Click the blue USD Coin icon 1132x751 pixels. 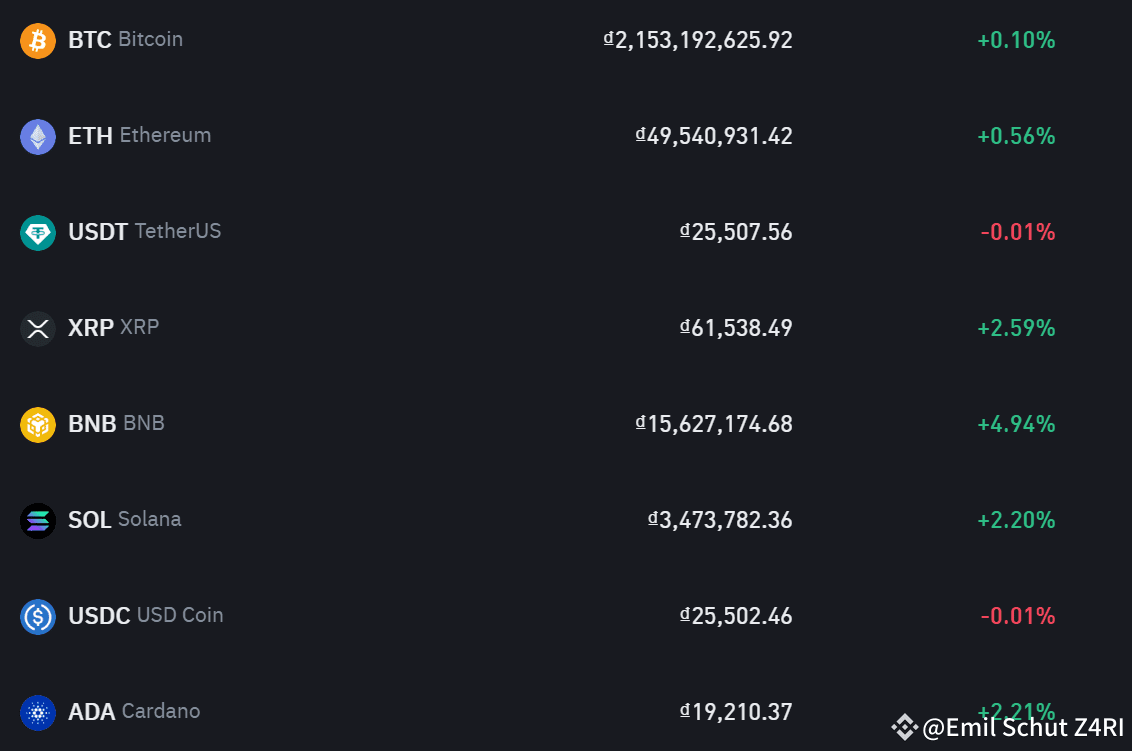pyautogui.click(x=38, y=617)
